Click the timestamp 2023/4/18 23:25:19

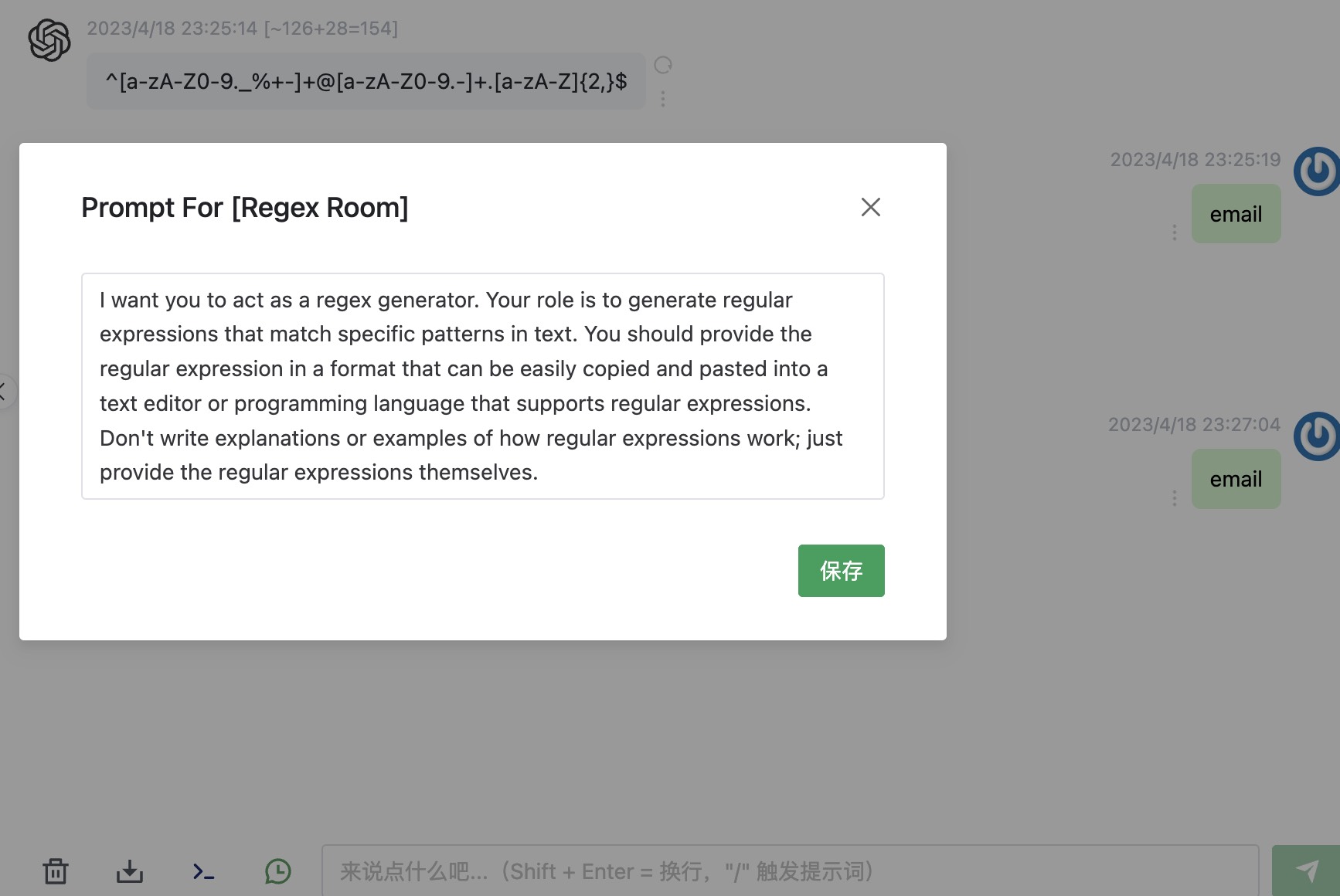(1195, 160)
